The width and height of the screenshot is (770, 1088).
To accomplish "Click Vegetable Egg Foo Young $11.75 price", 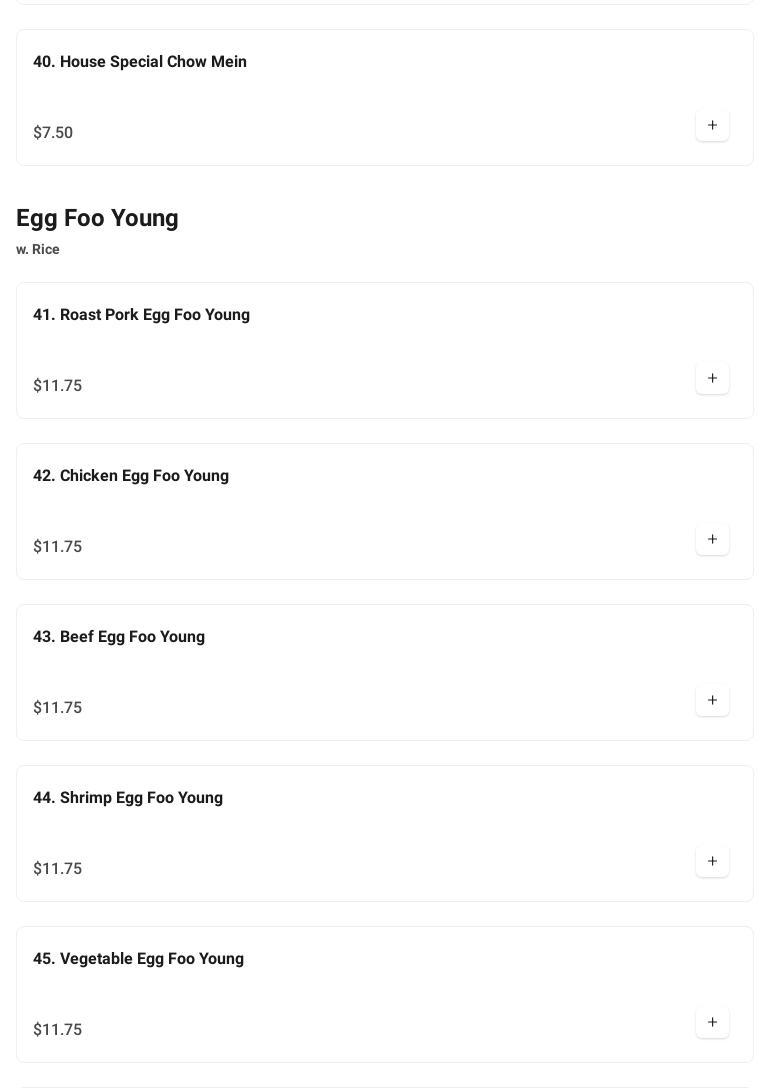I will pos(58,1030).
